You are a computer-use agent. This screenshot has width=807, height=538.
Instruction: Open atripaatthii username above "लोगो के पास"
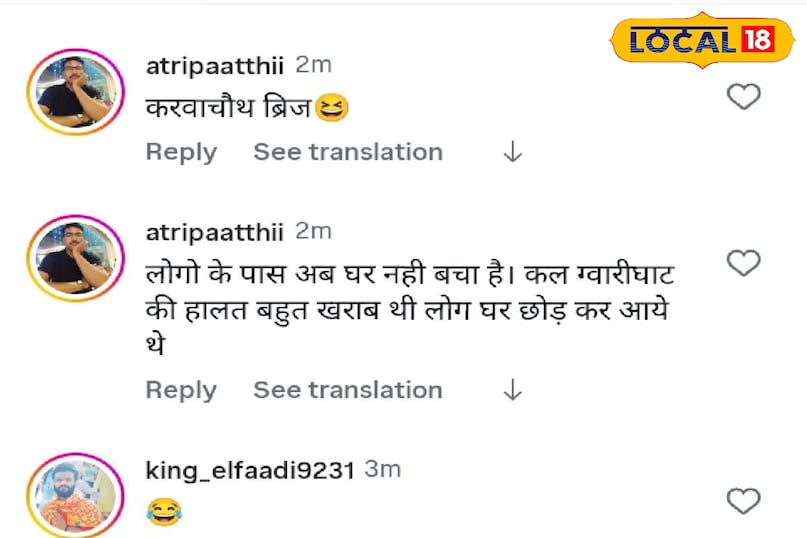tap(215, 232)
